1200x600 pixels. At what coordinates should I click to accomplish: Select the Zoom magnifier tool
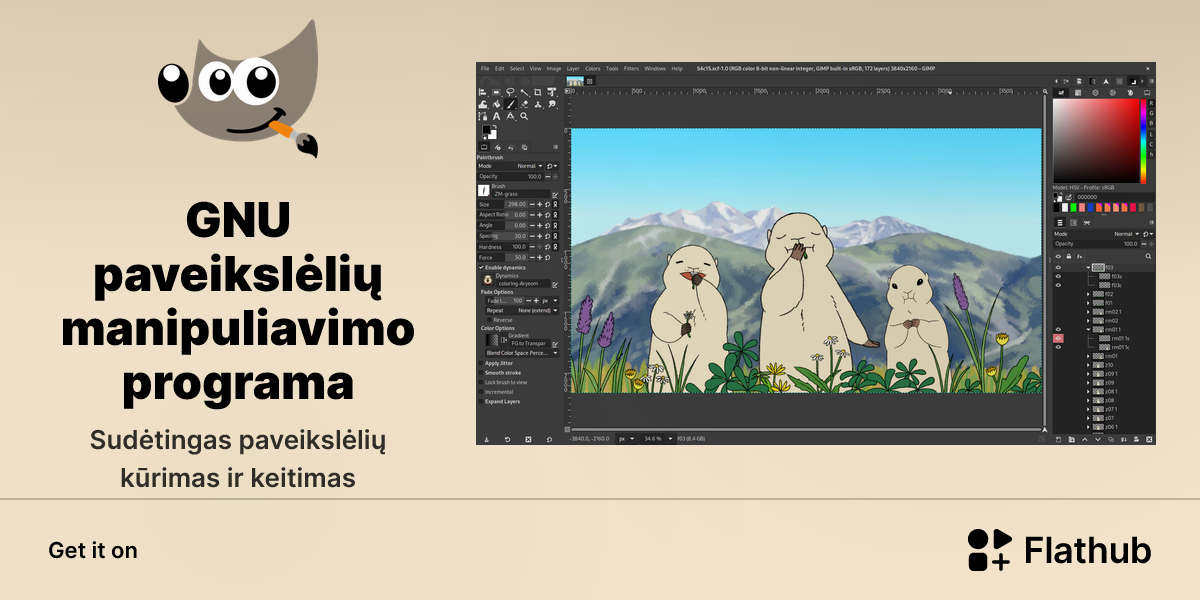click(x=524, y=116)
